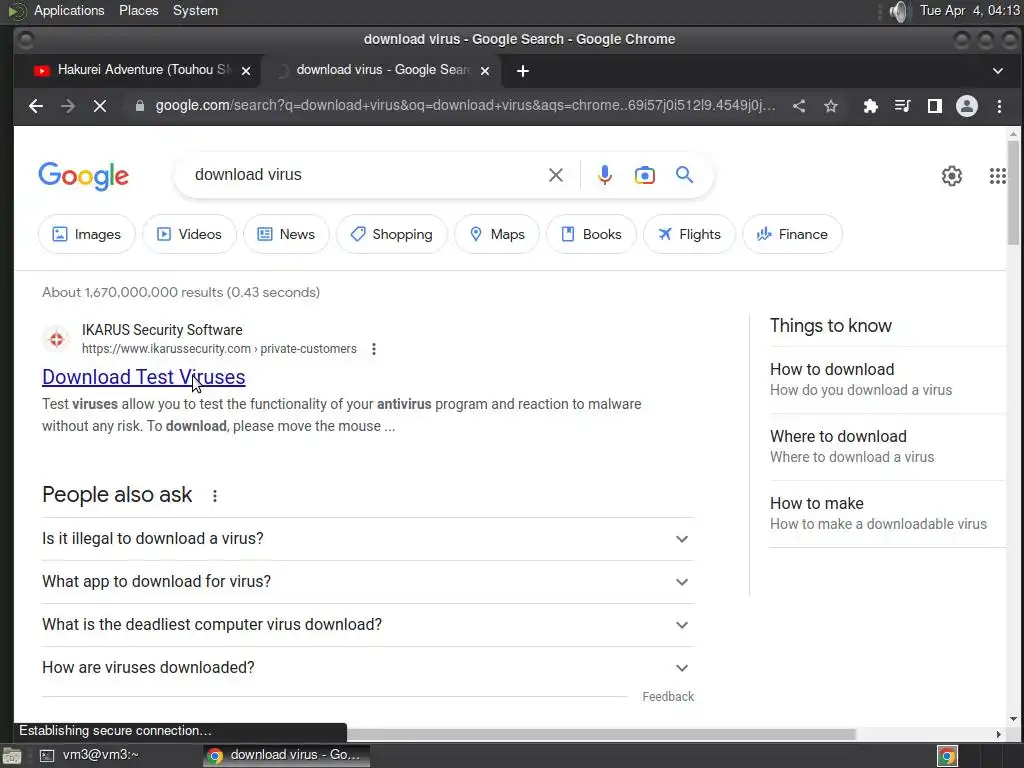
Task: Open the IKARUS result's three-dot options
Action: click(x=374, y=349)
